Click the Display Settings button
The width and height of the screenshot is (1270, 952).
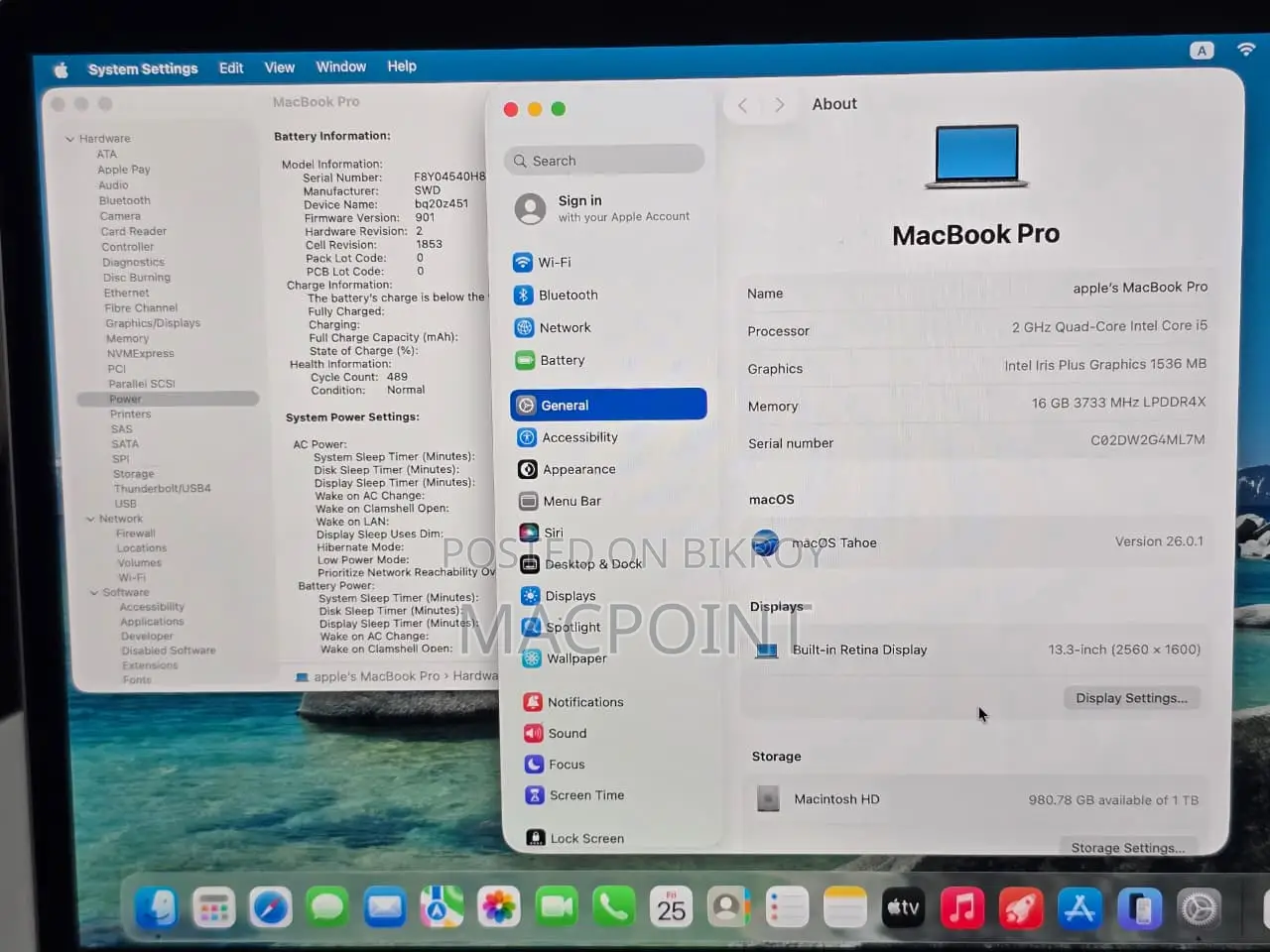pyautogui.click(x=1131, y=698)
